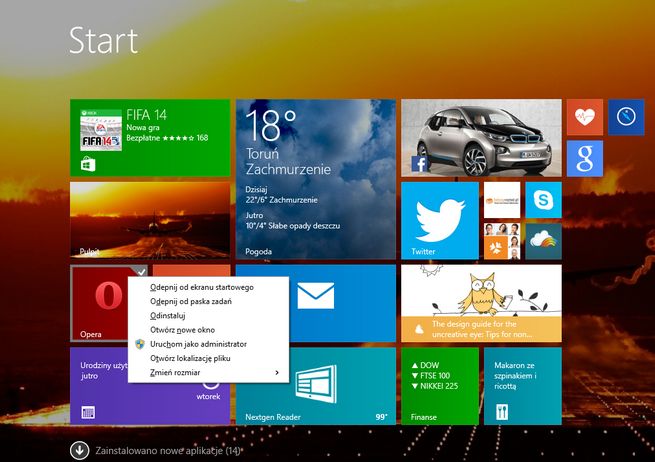Open the Skype tile
The image size is (655, 462).
543,200
